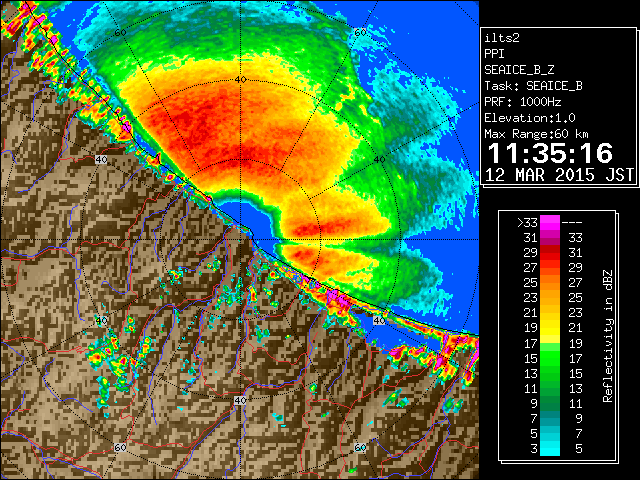Pick the bright green 15–17 dBZ legend band
The height and width of the screenshot is (480, 640).
550,358
